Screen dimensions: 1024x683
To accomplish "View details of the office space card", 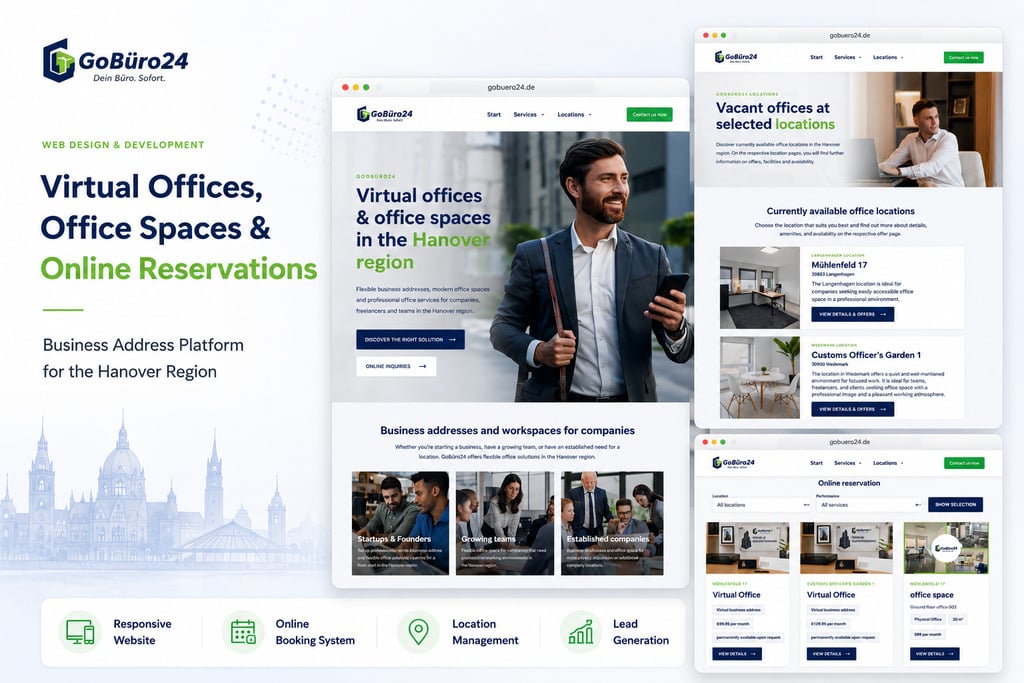I will coord(935,654).
